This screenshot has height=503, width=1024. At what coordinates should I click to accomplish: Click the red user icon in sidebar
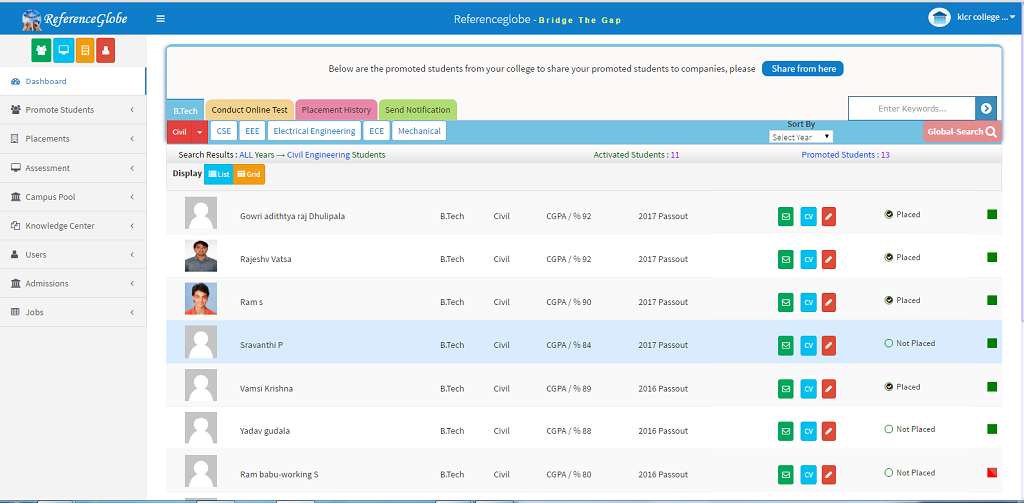pos(106,49)
